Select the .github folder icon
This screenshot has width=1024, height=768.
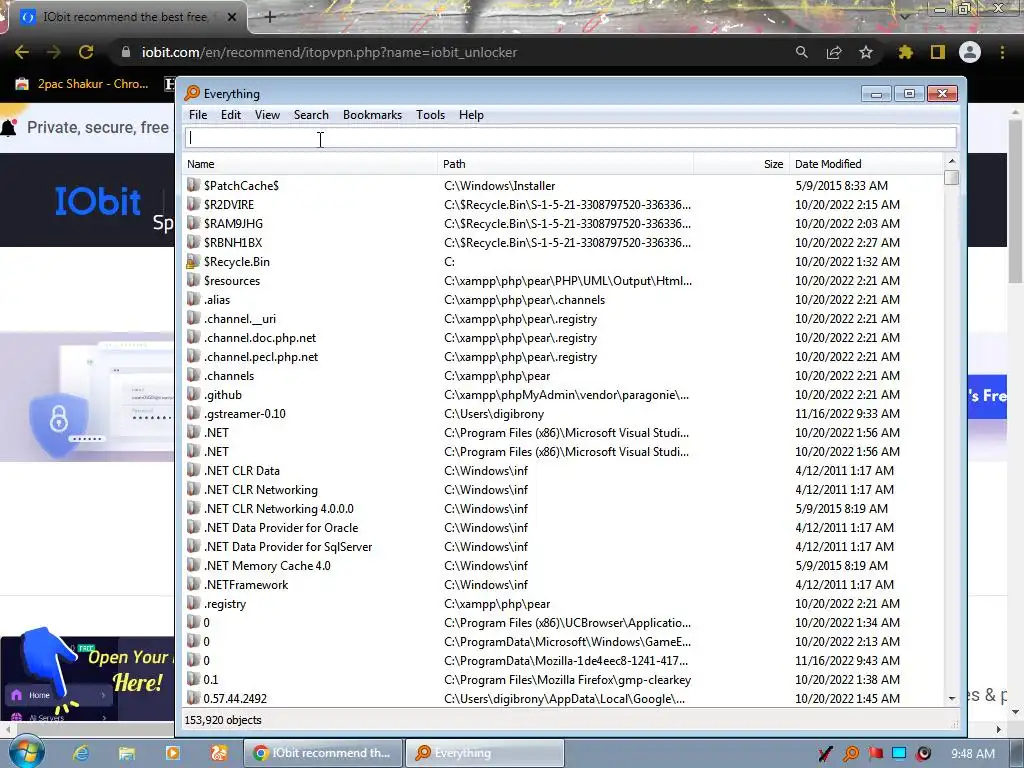(193, 394)
